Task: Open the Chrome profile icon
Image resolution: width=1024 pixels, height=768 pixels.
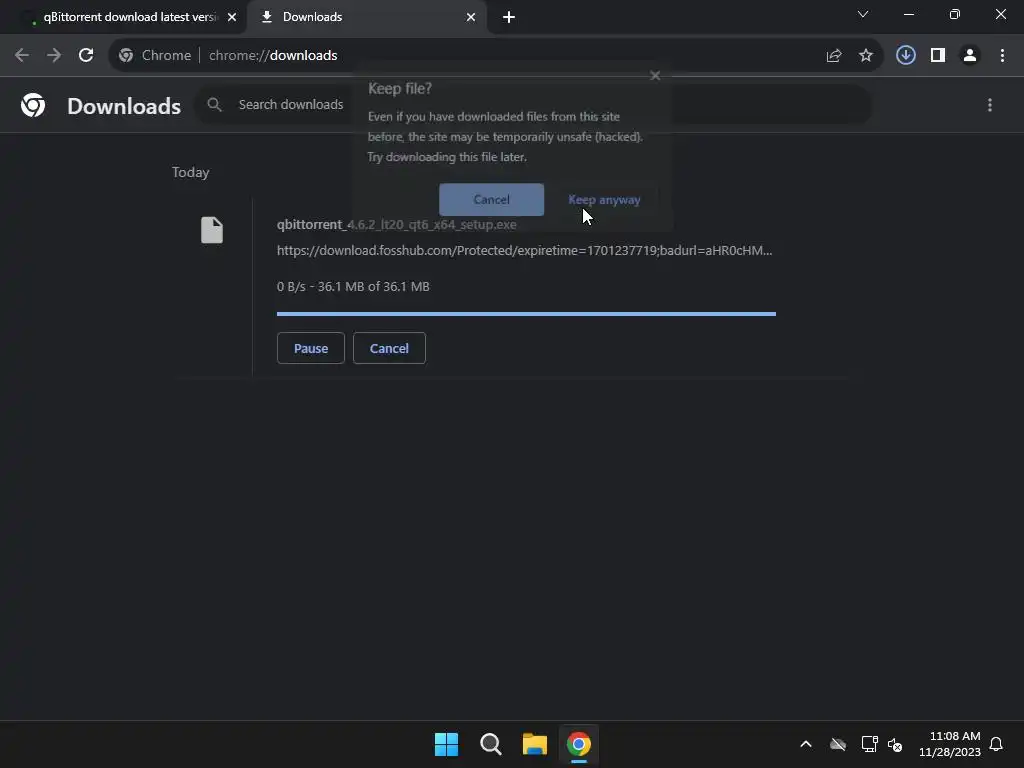Action: pyautogui.click(x=970, y=56)
